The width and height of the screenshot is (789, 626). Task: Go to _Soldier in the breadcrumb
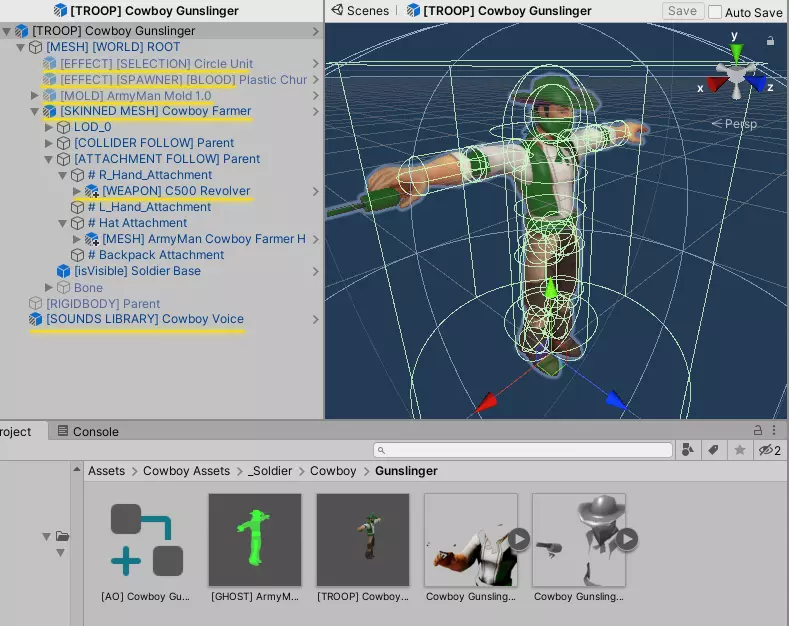(x=270, y=471)
